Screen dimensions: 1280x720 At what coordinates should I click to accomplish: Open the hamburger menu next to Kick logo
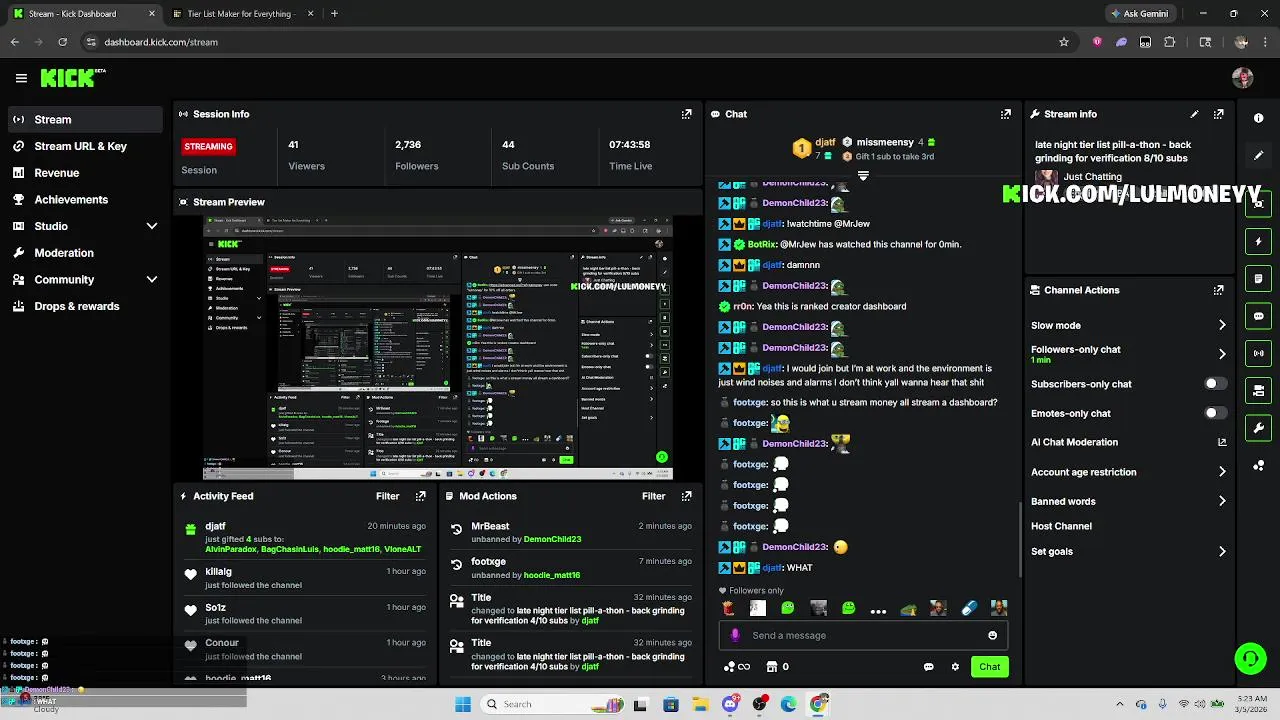coord(21,78)
